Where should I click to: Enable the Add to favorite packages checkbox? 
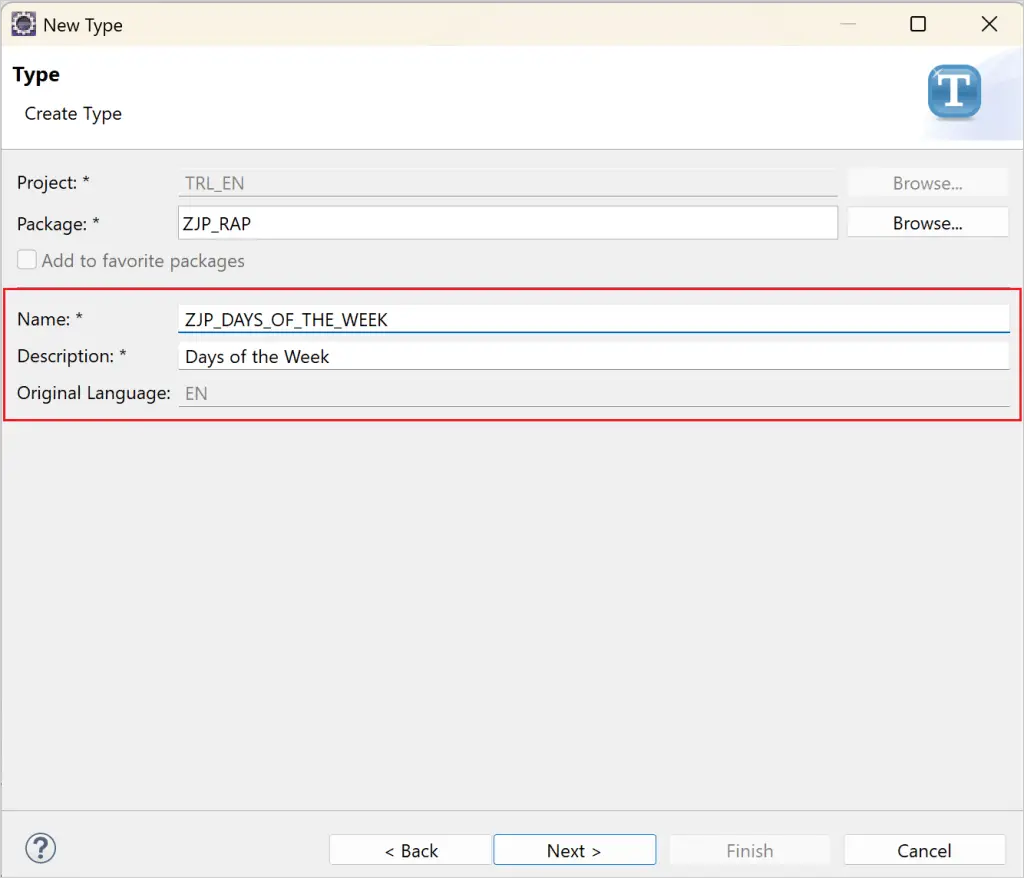[26, 259]
